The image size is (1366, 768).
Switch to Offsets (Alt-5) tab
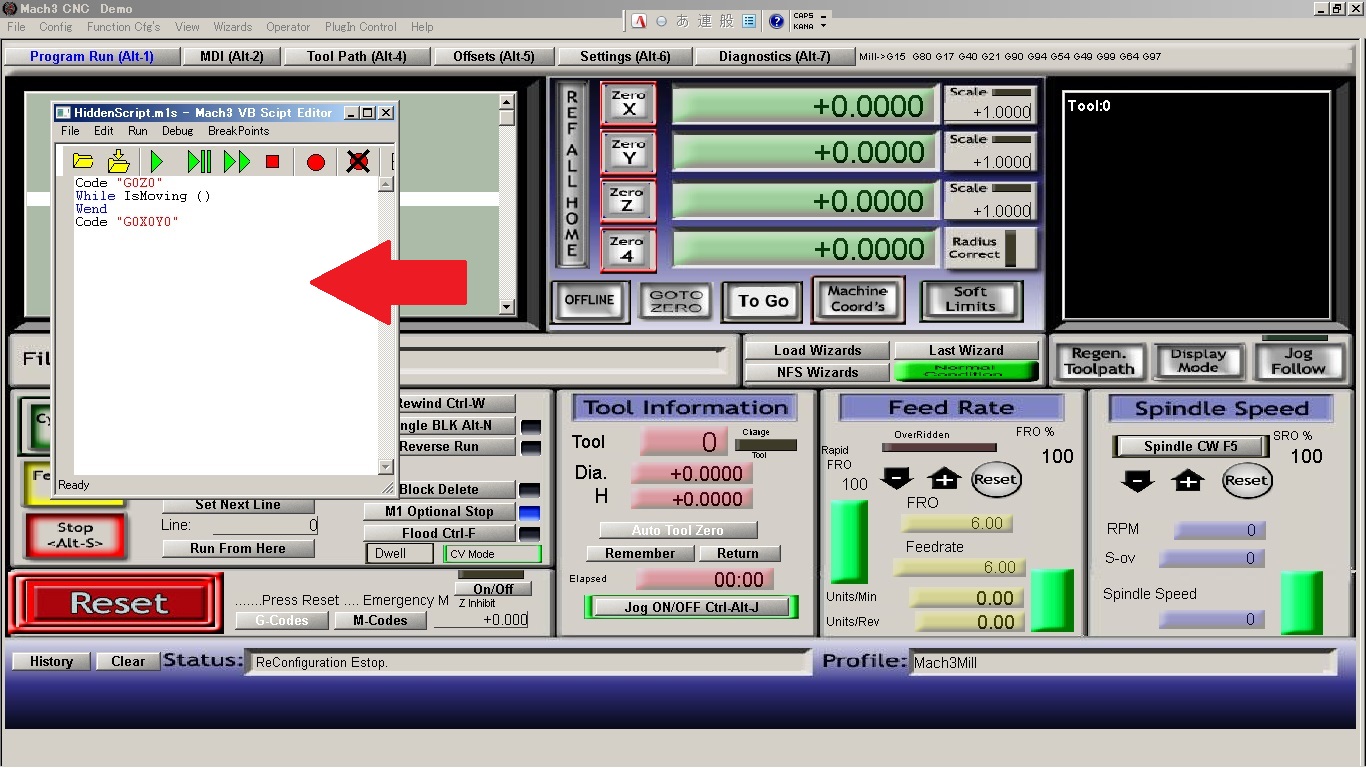tap(494, 56)
